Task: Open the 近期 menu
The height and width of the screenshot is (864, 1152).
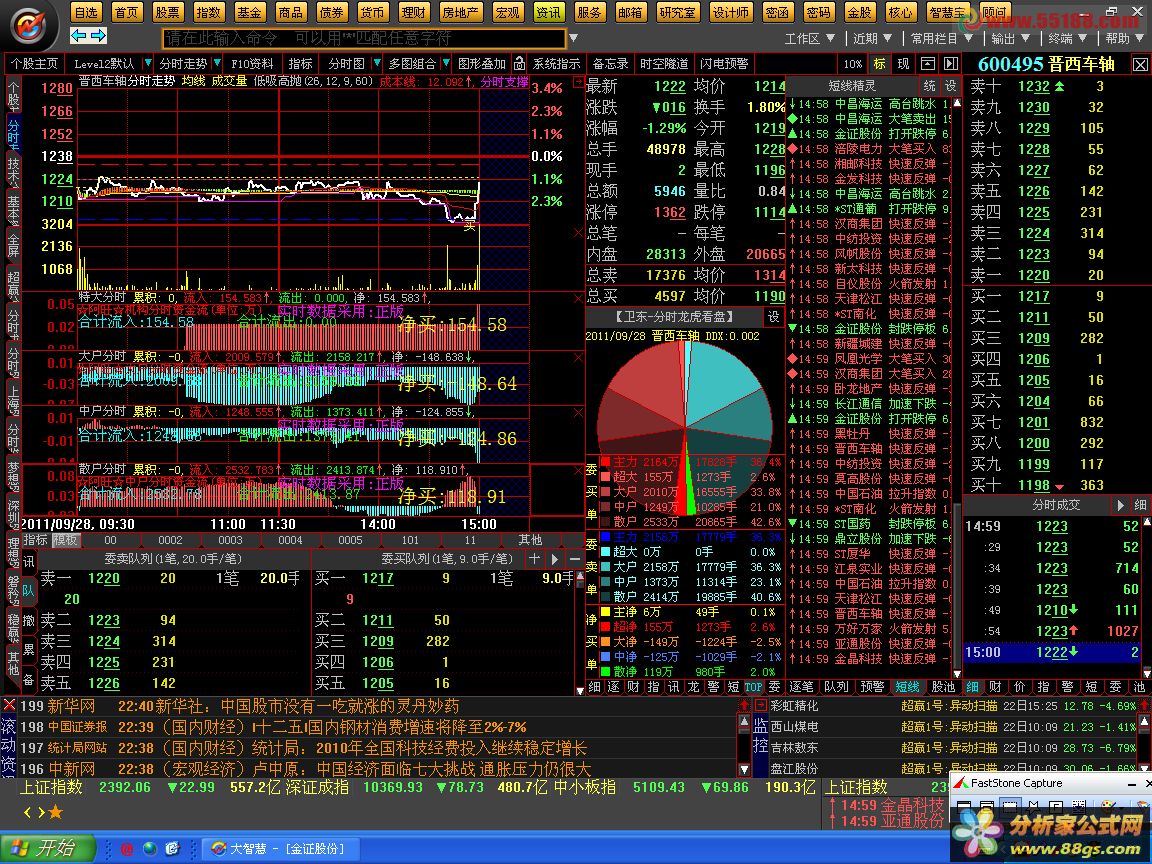Action: point(872,37)
